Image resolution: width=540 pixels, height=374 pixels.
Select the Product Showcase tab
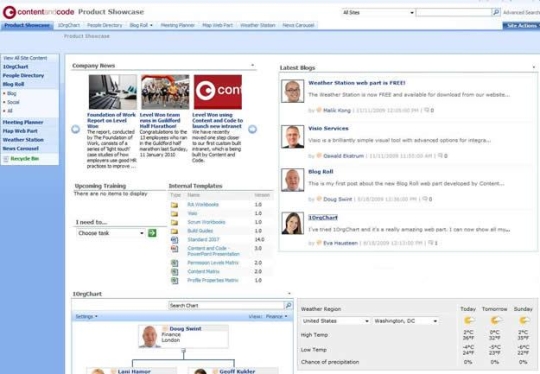pos(27,25)
